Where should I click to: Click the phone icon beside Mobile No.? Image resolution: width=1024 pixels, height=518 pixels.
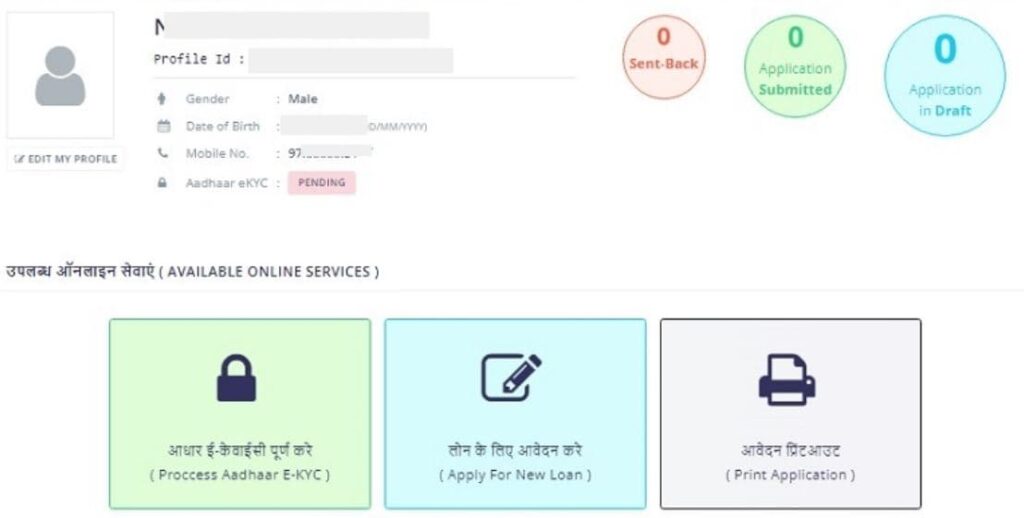163,154
